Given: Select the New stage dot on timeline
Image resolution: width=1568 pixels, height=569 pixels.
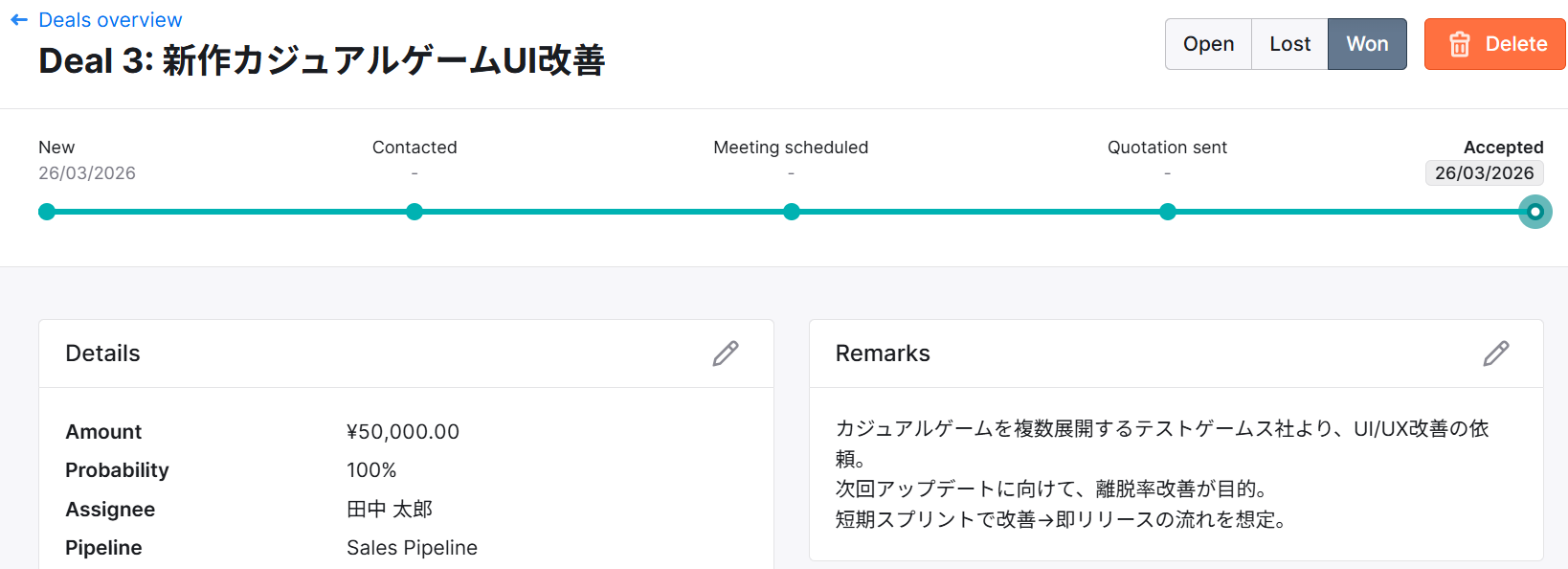Looking at the screenshot, I should coord(47,212).
